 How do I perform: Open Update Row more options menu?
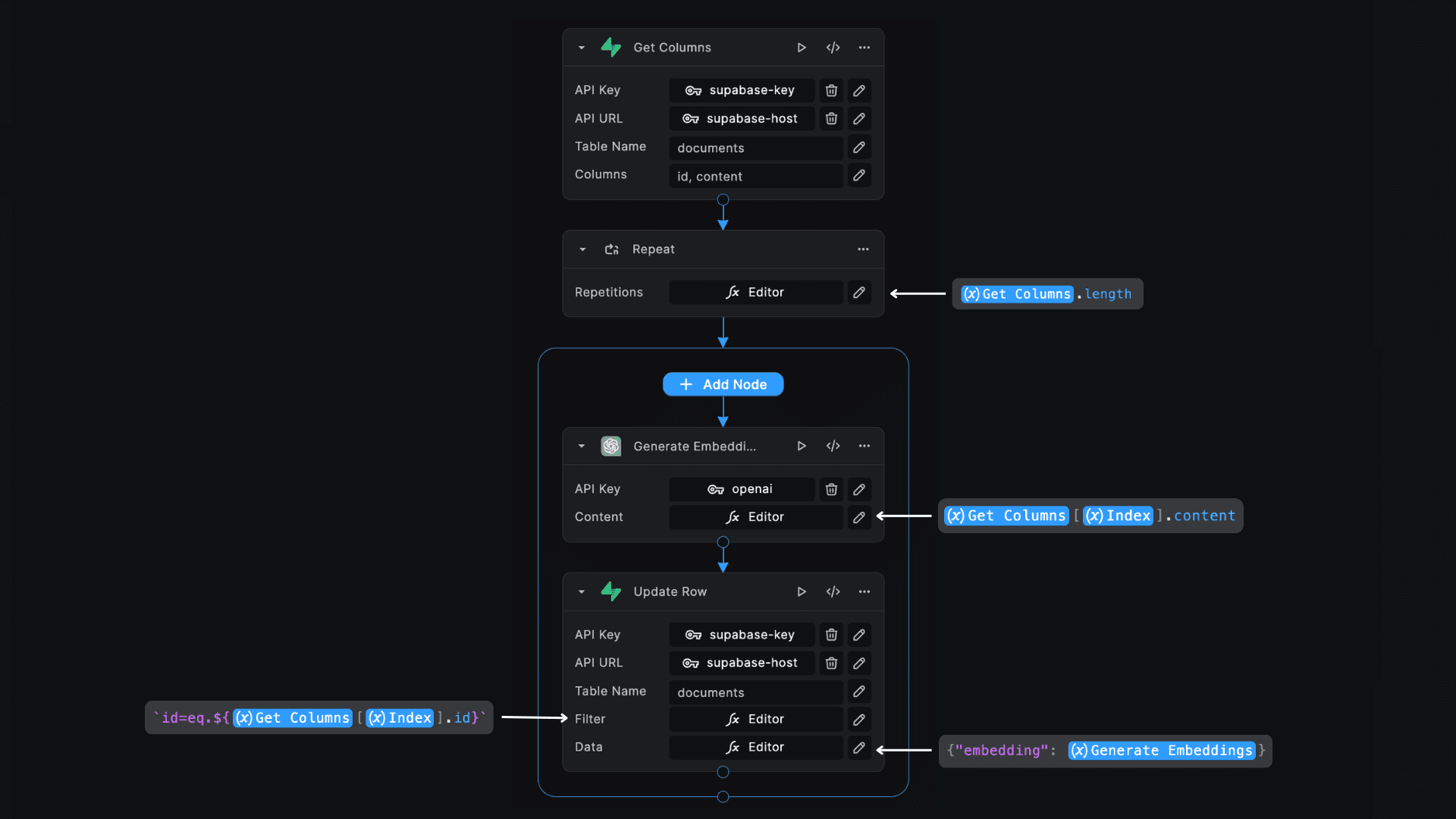[x=864, y=591]
